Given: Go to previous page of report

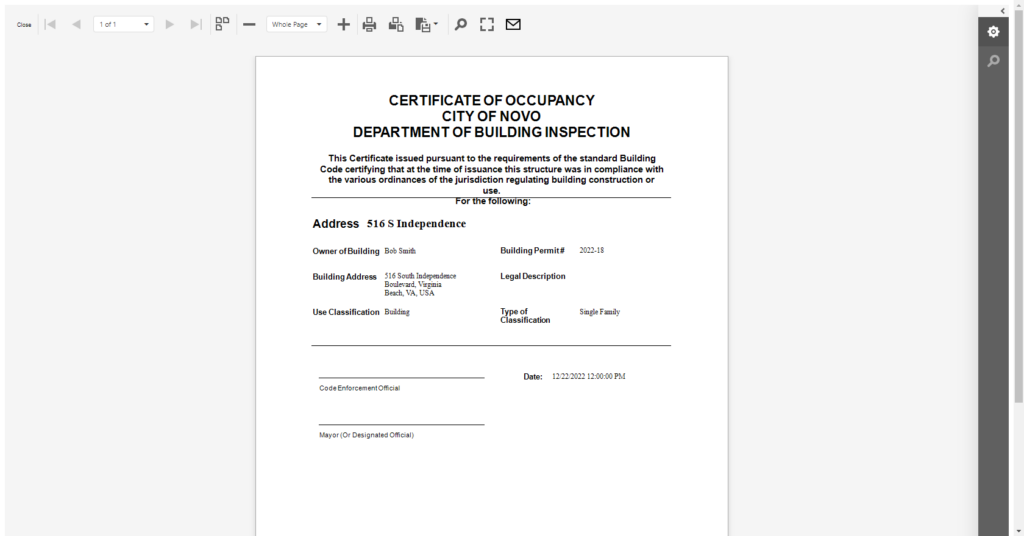Looking at the screenshot, I should click(x=76, y=25).
